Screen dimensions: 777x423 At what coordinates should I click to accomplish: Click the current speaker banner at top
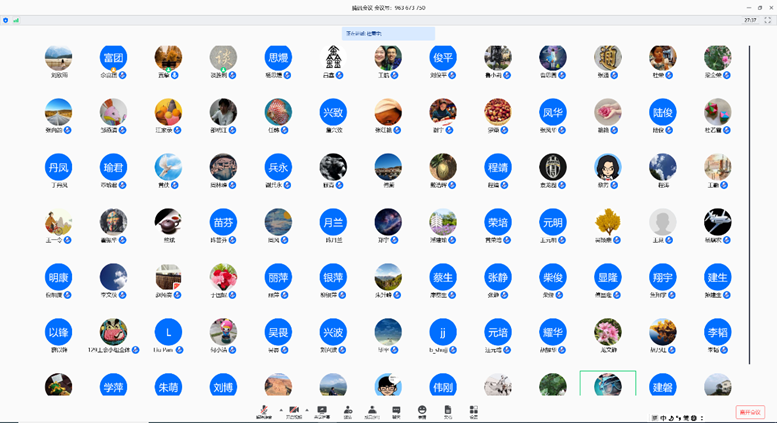[x=388, y=33]
